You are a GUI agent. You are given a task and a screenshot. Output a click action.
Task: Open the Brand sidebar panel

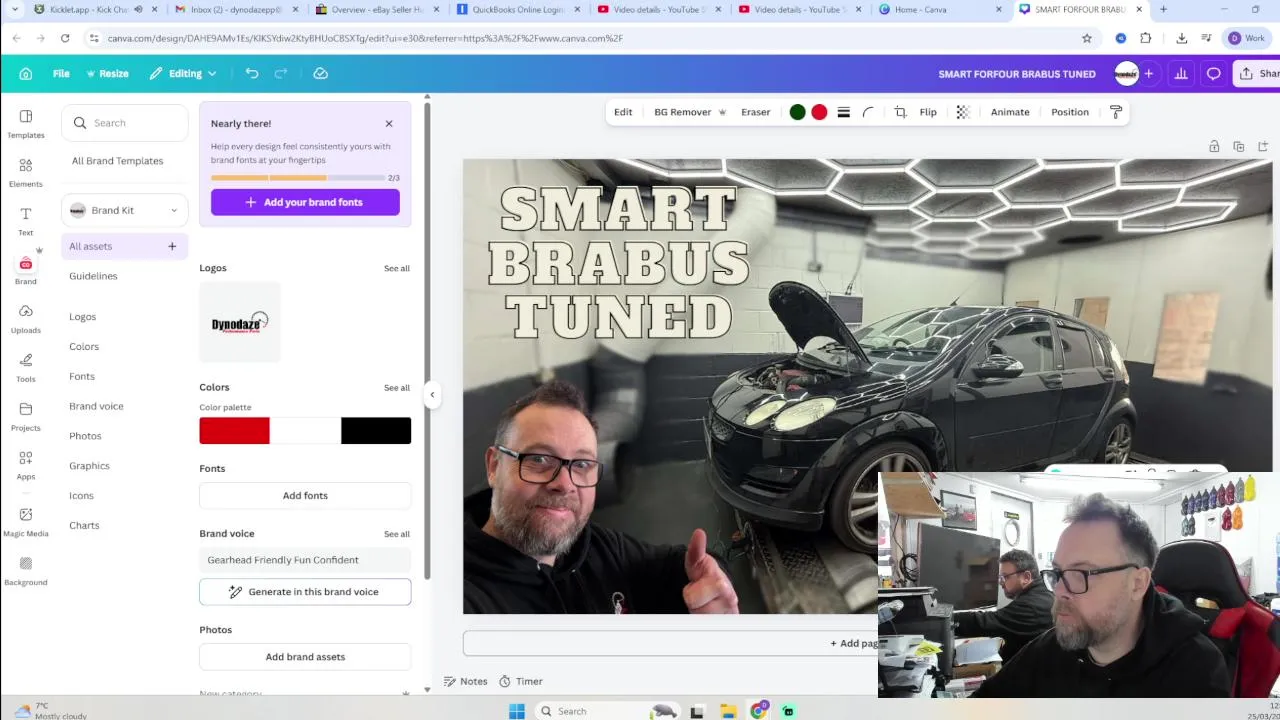26,270
